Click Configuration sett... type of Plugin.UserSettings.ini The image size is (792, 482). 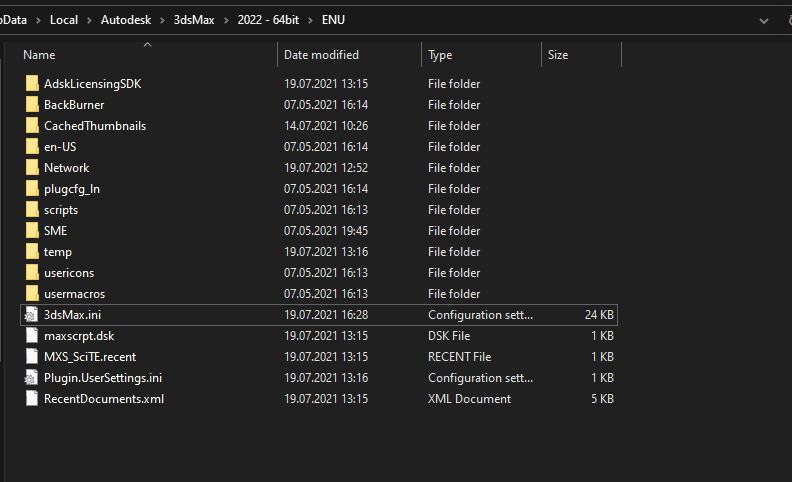coord(480,377)
